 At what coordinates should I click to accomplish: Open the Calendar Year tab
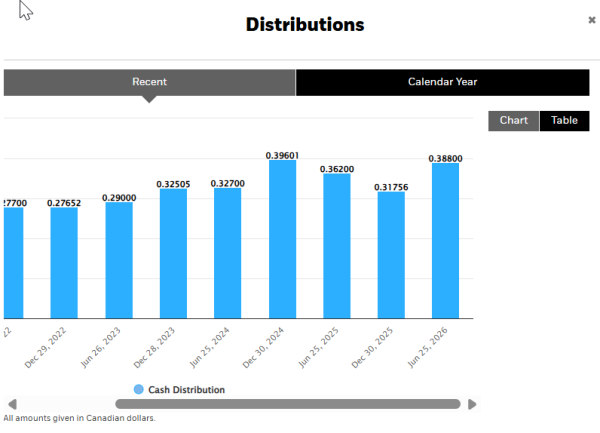coord(442,82)
